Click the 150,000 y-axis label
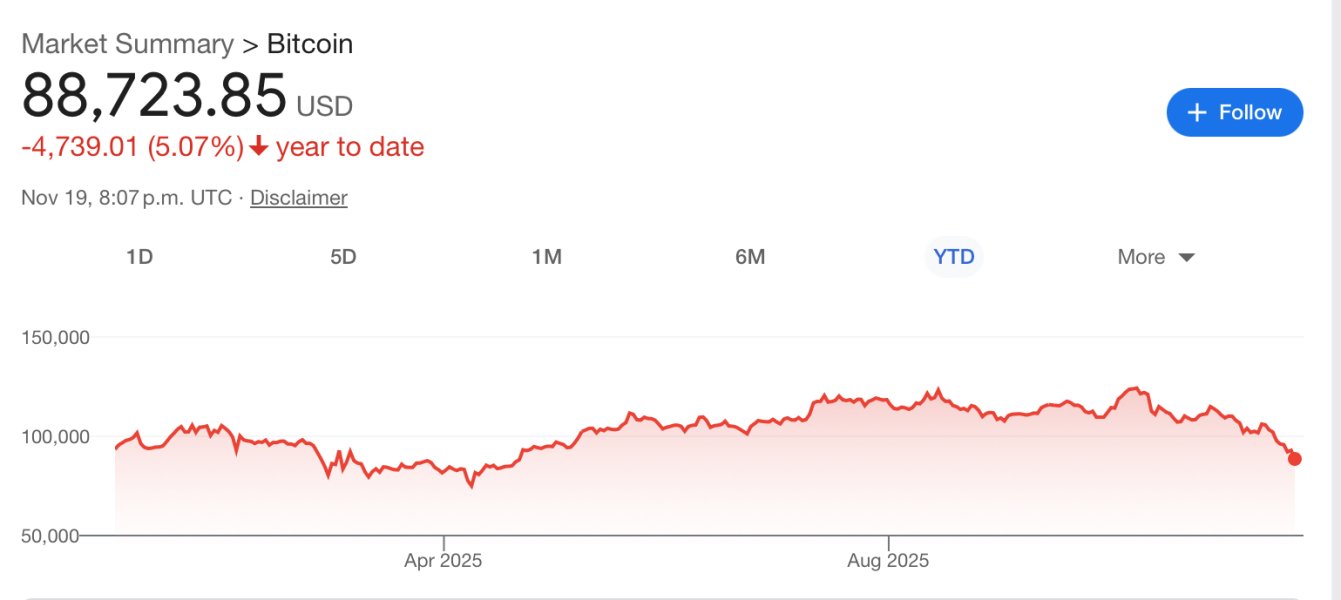 tap(56, 338)
